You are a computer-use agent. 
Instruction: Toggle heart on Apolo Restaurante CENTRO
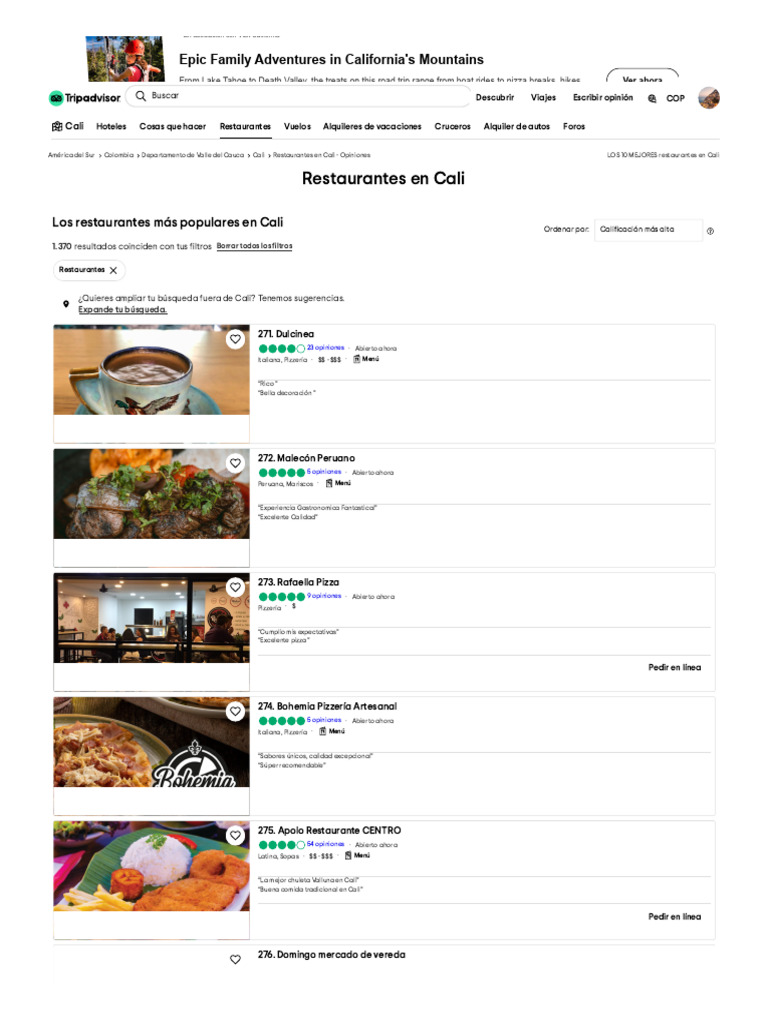click(235, 835)
